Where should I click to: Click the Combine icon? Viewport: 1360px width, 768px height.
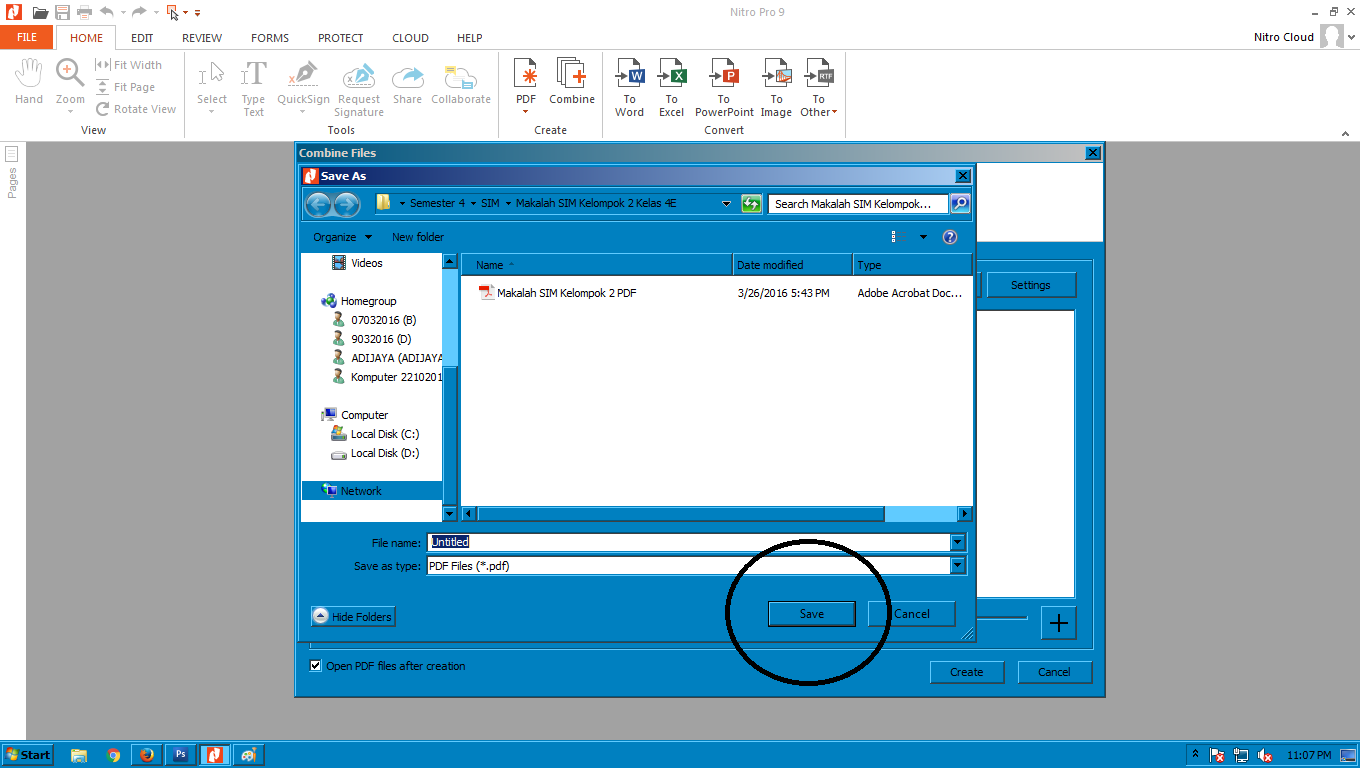click(x=571, y=85)
